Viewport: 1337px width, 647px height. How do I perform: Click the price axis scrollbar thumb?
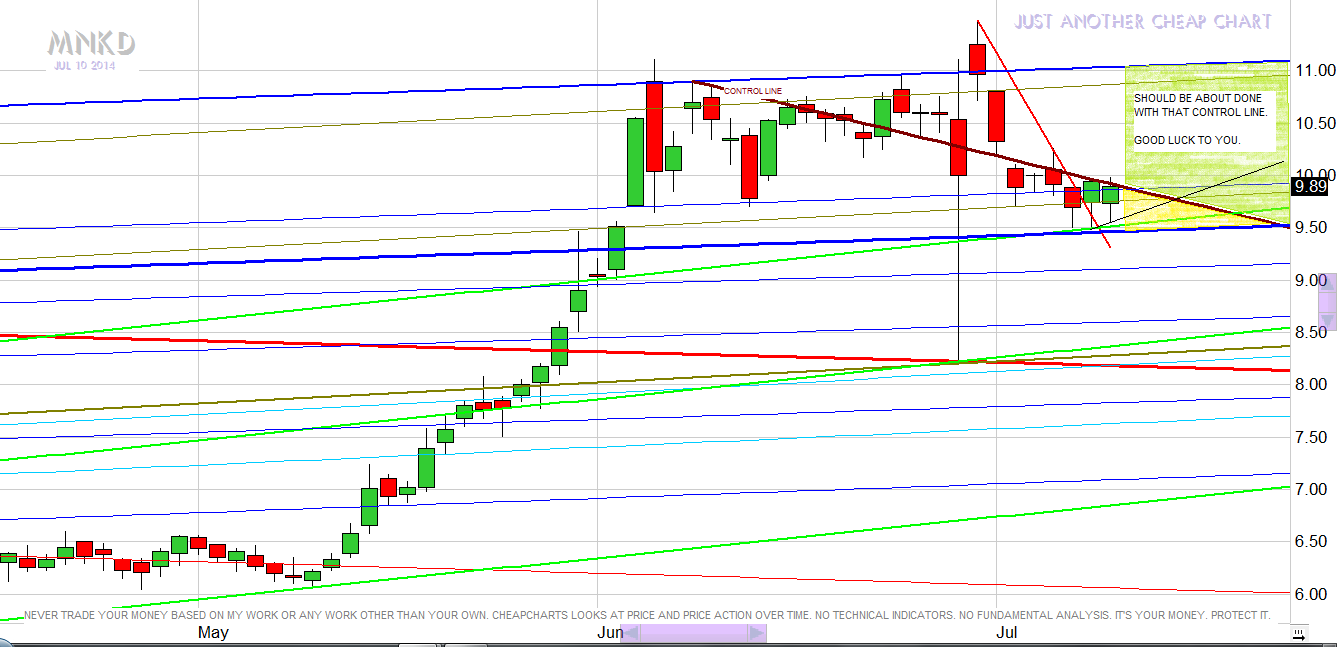1328,300
